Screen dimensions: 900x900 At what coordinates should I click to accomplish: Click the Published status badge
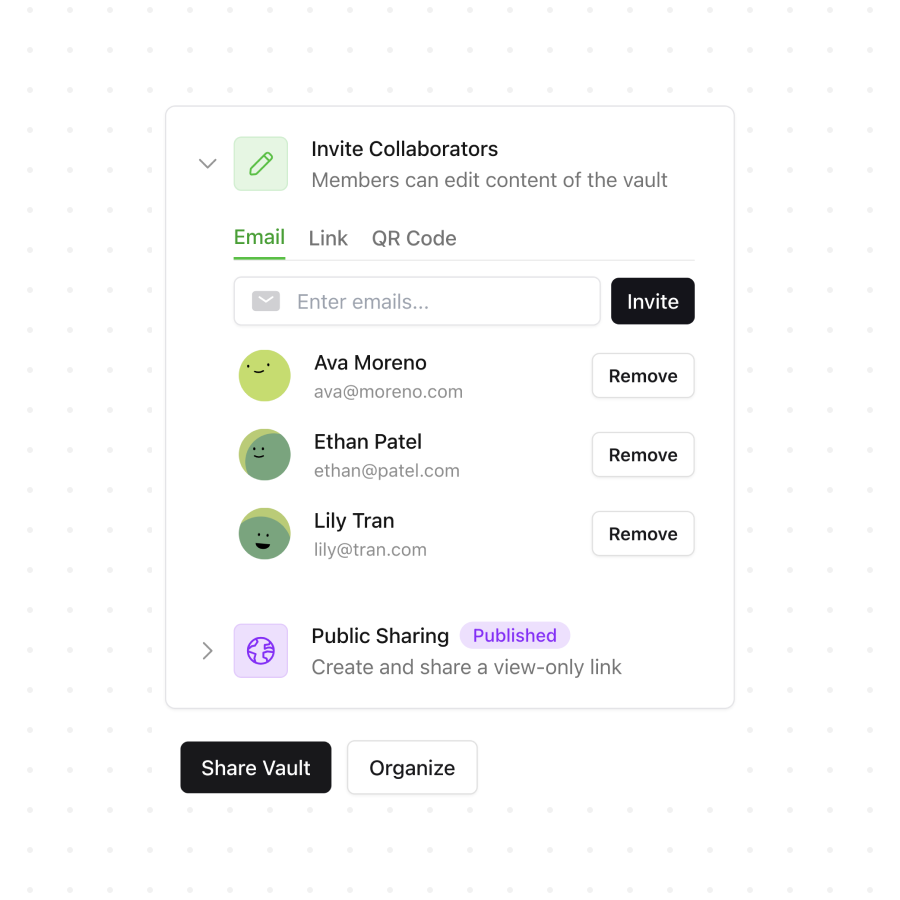point(515,635)
